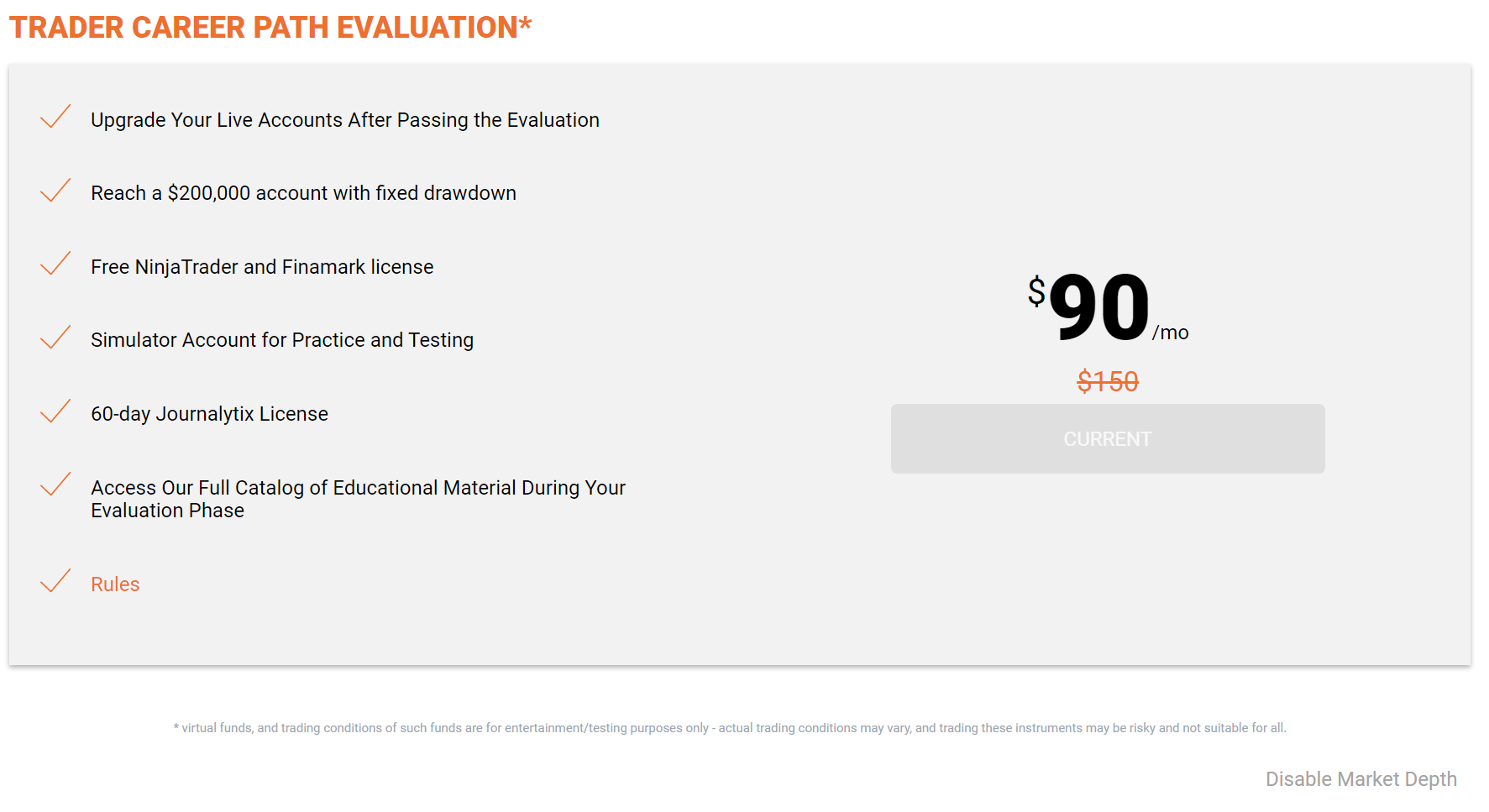Screen dimensions: 1489x812
Task: Click checkmark beside Educational Material line
Action: (55, 485)
